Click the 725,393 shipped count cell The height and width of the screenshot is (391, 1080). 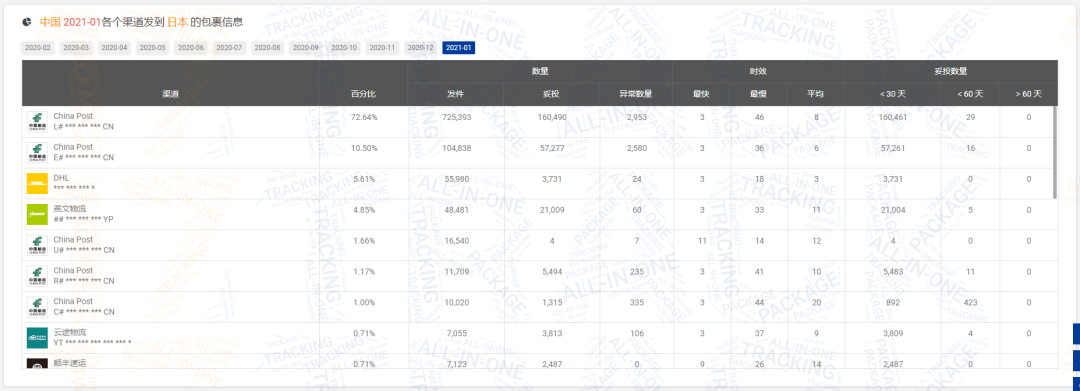455,117
